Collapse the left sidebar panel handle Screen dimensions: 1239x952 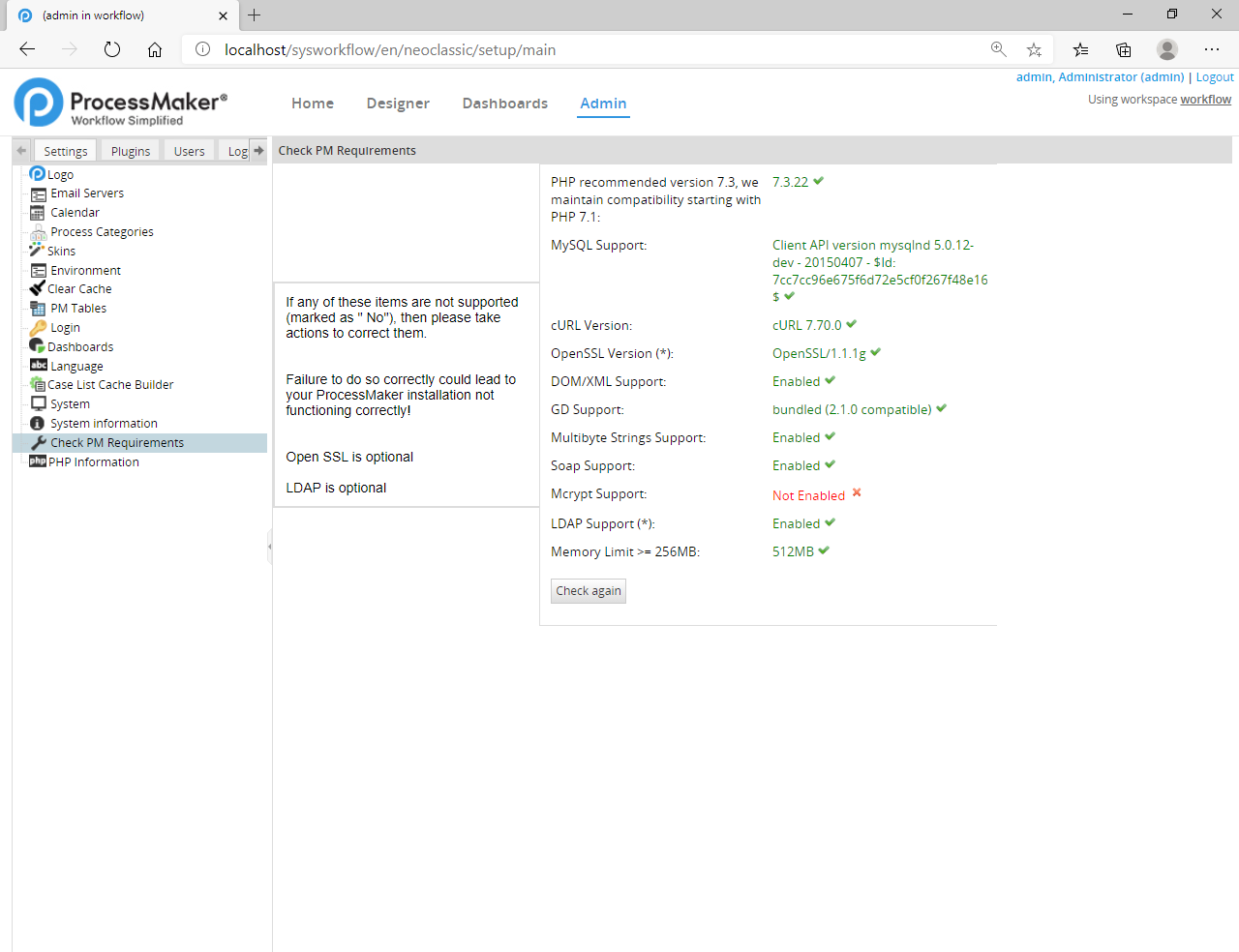tap(269, 547)
